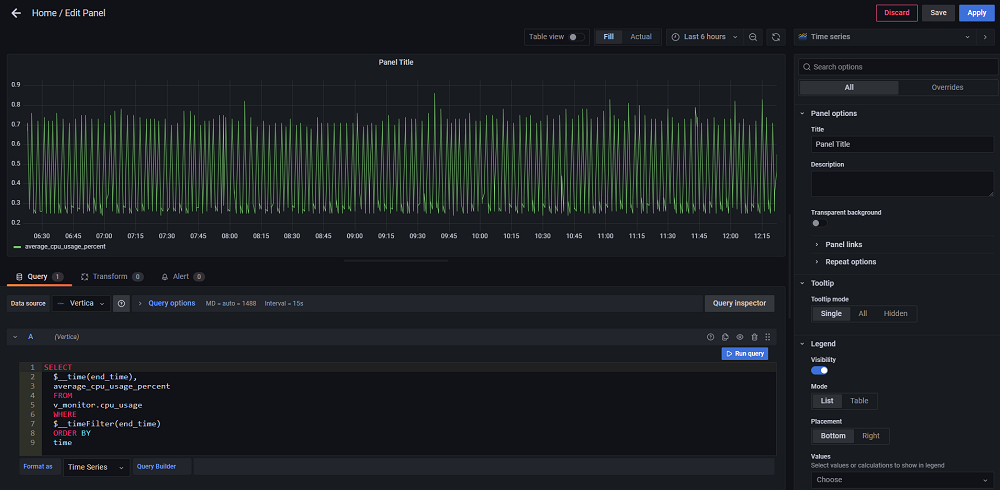This screenshot has height=490, width=1000.
Task: Set tooltip mode to Hidden
Action: [x=895, y=313]
